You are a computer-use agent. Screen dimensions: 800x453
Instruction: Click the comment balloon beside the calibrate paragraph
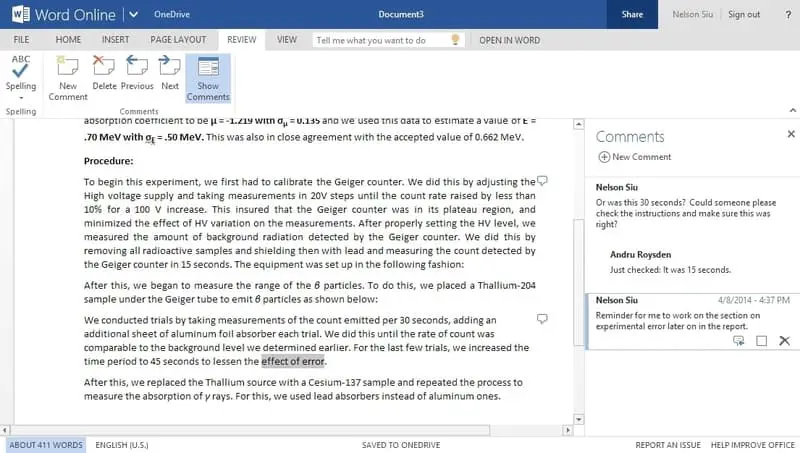[x=543, y=181]
